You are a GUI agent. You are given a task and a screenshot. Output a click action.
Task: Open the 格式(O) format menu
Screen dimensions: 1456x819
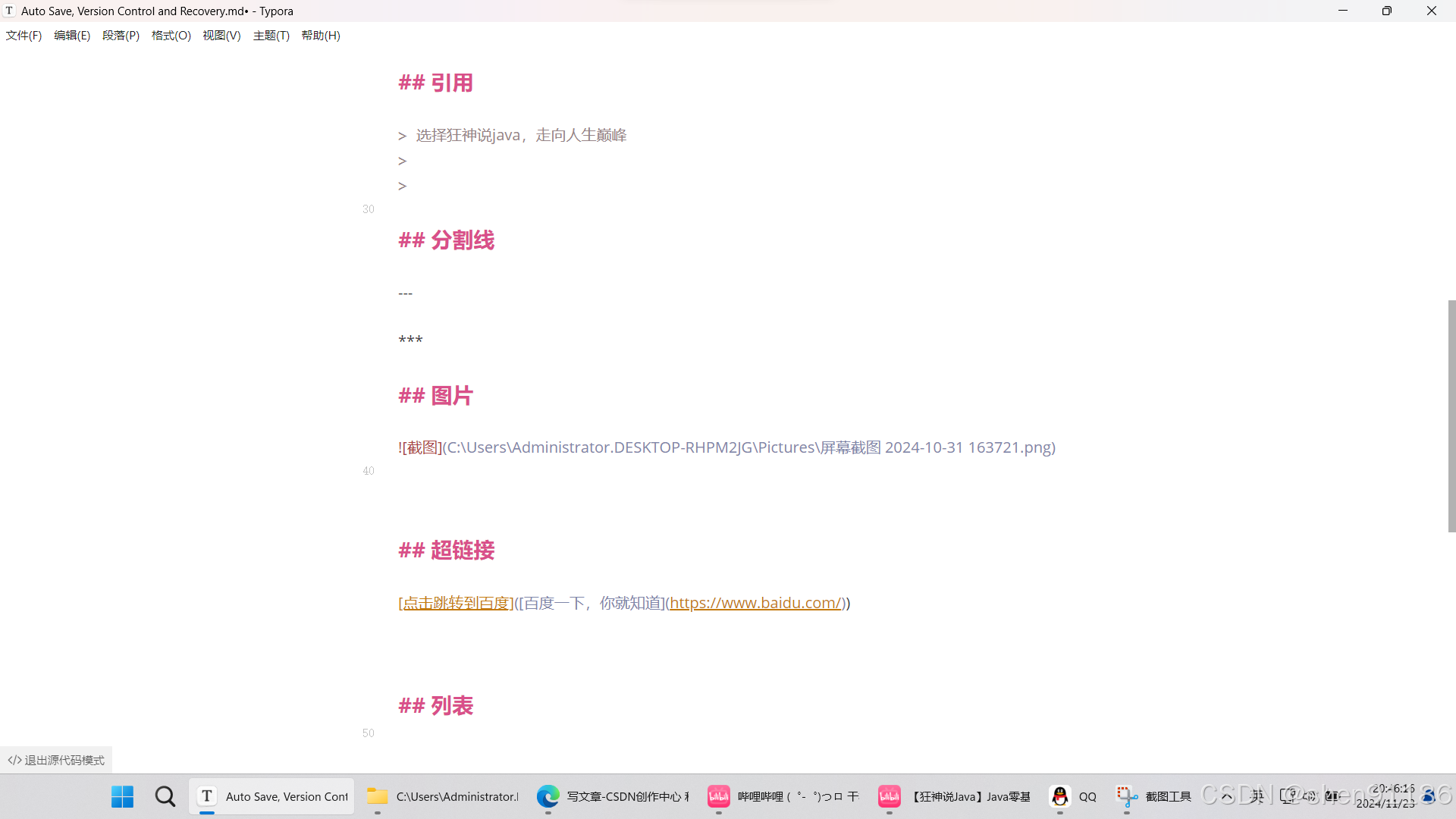click(171, 36)
